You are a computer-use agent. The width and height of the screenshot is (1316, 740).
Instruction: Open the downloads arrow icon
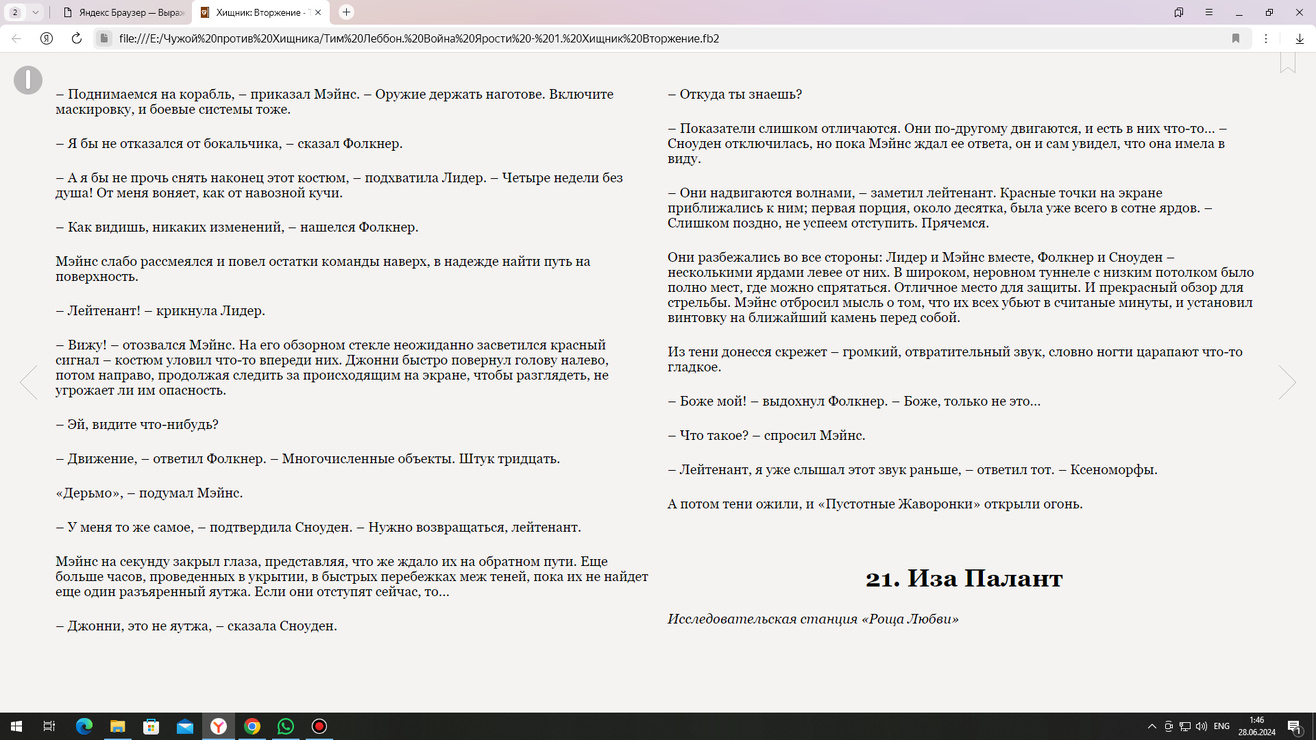(x=1299, y=39)
